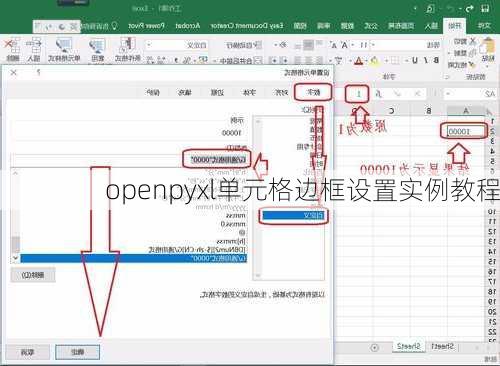Open the 公式 Formulas ribbon tab

(x=371, y=26)
